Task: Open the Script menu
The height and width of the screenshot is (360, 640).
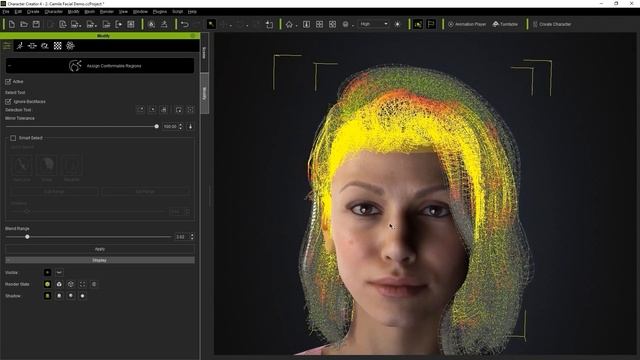Action: 178,12
